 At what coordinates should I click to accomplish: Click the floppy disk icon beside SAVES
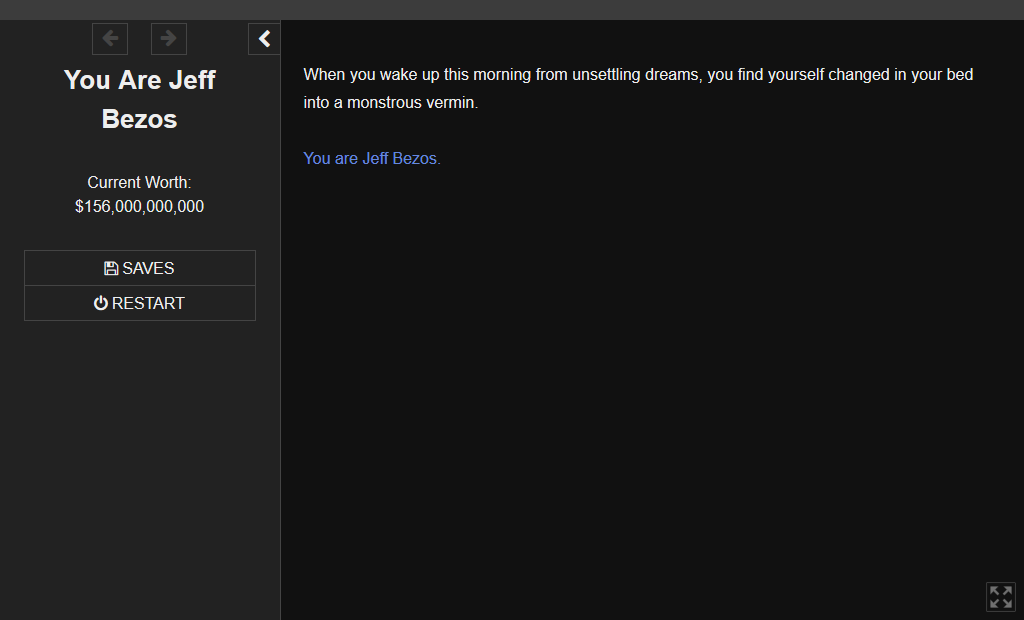pyautogui.click(x=111, y=268)
